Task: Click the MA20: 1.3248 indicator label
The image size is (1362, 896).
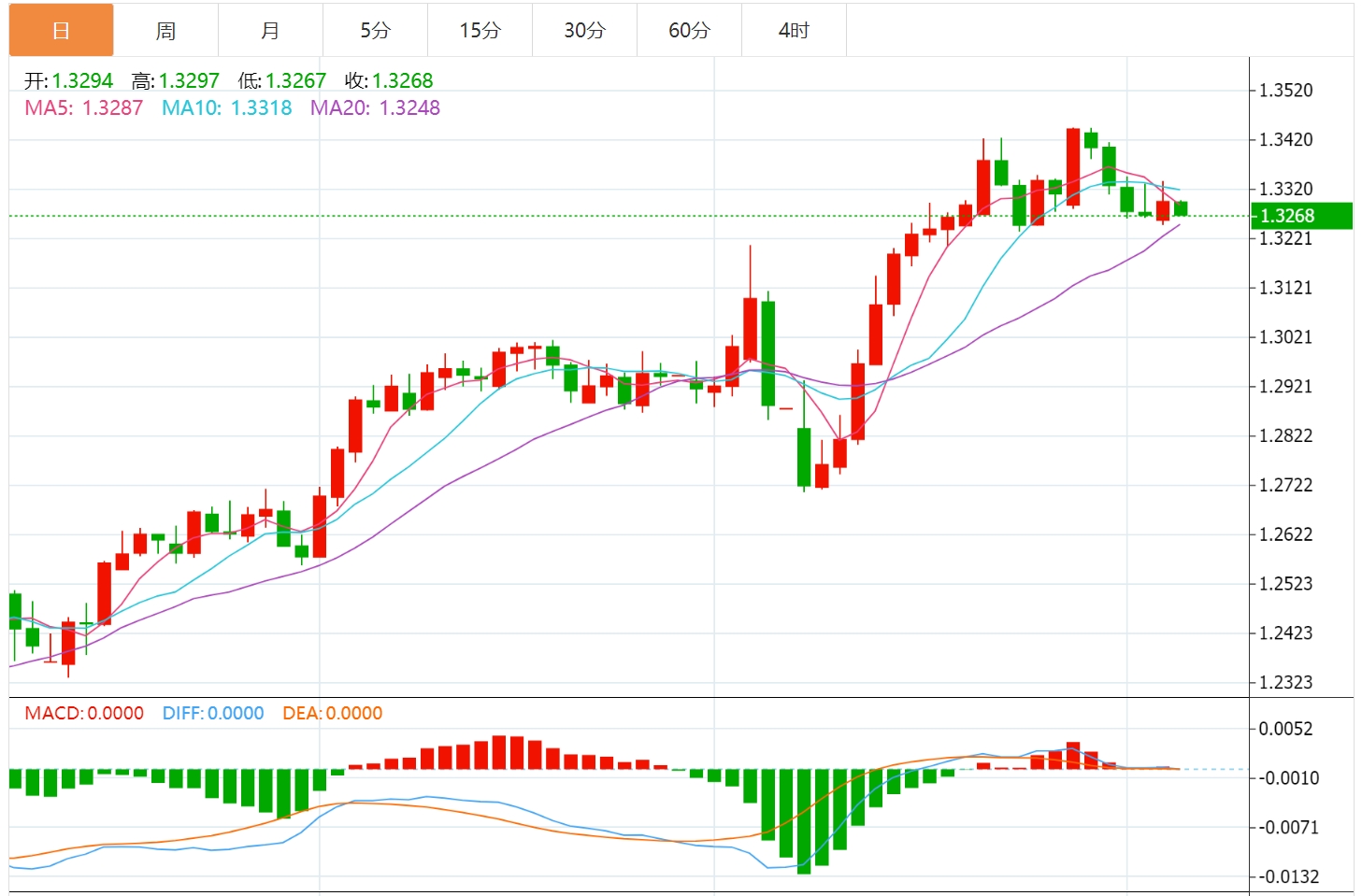Action: (375, 108)
